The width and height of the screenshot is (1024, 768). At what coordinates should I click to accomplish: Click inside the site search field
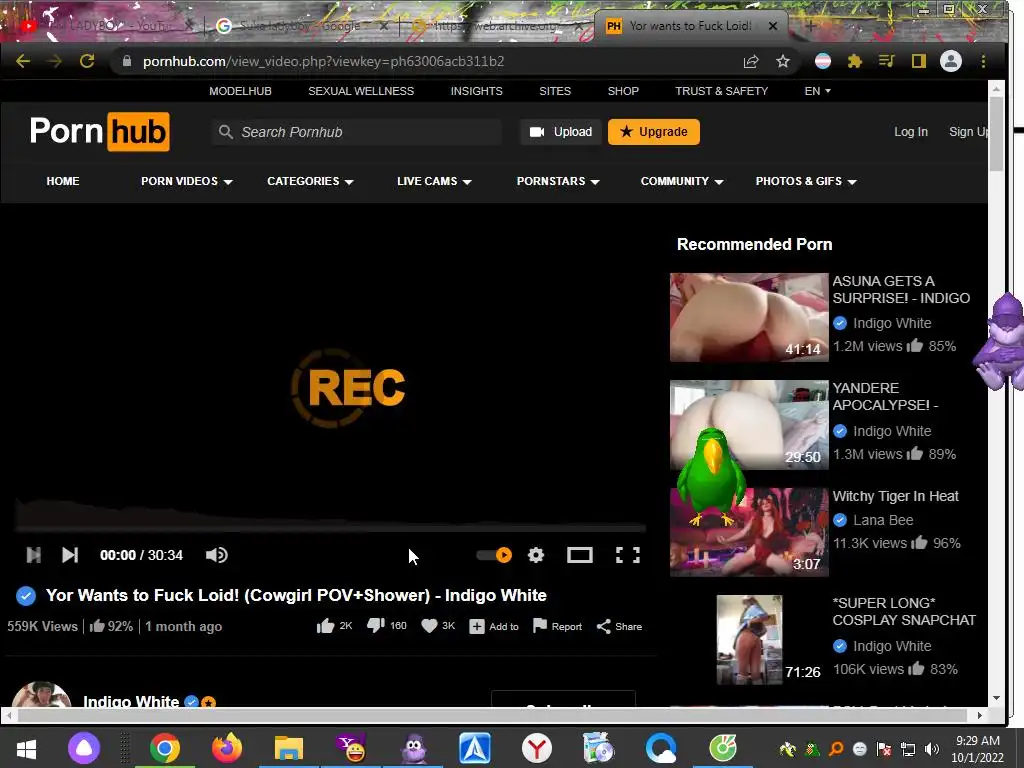pos(357,132)
